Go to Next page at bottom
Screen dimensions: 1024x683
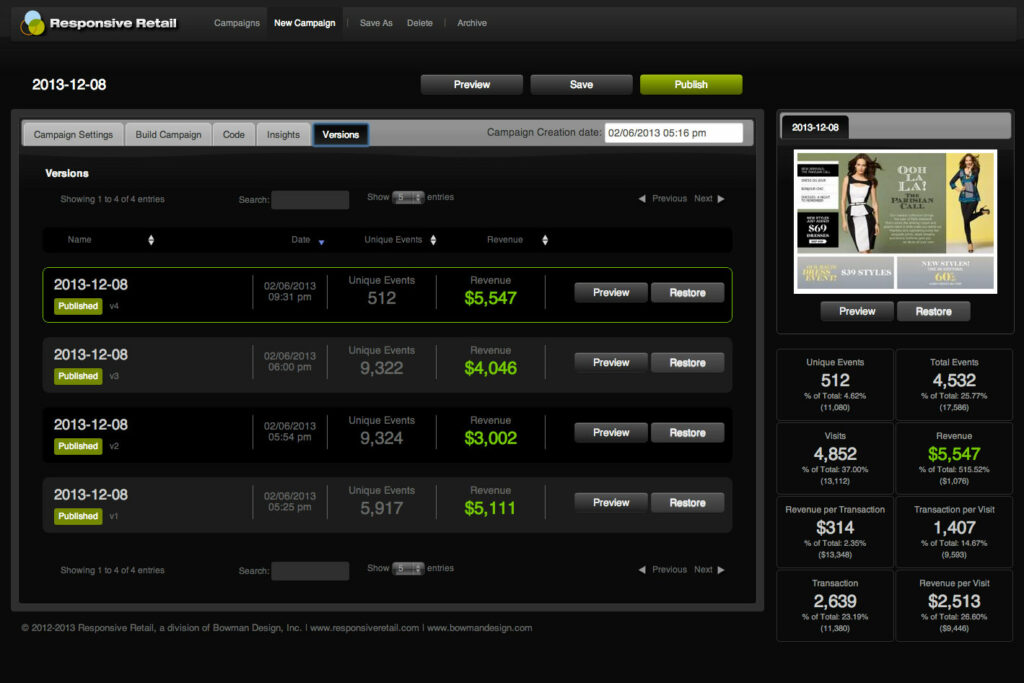[x=709, y=569]
